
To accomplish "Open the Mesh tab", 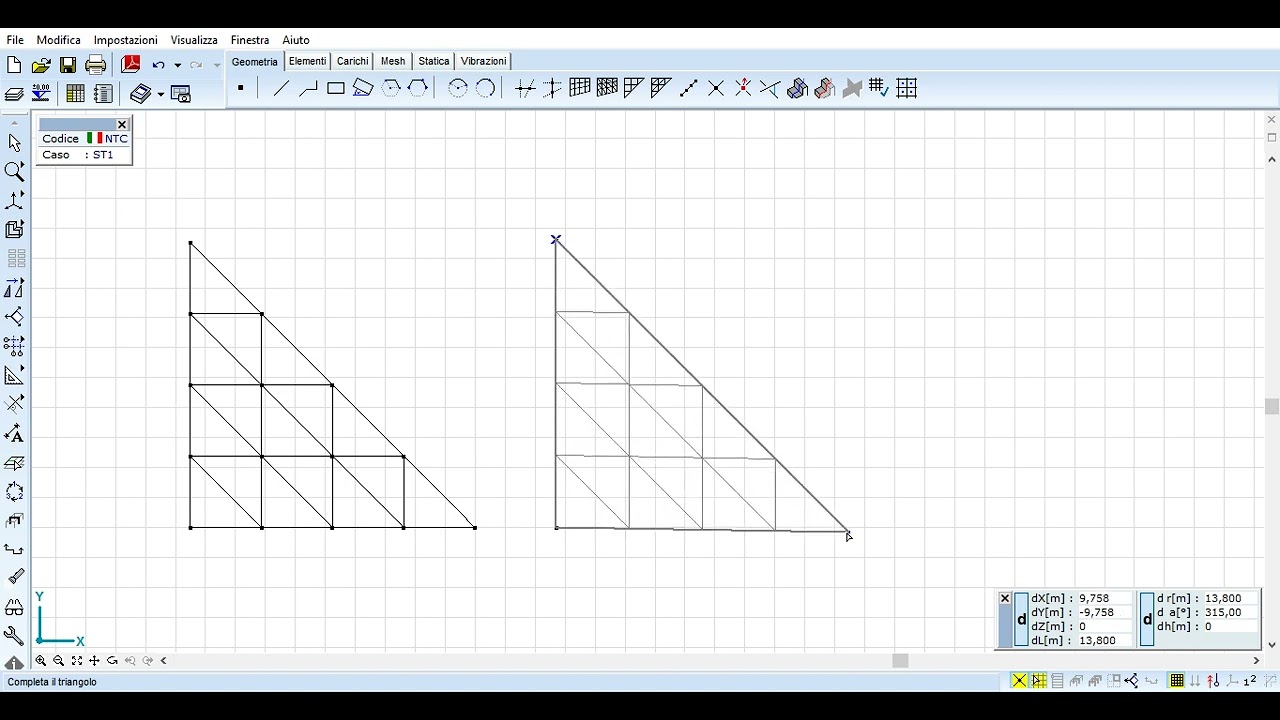I will coord(393,61).
